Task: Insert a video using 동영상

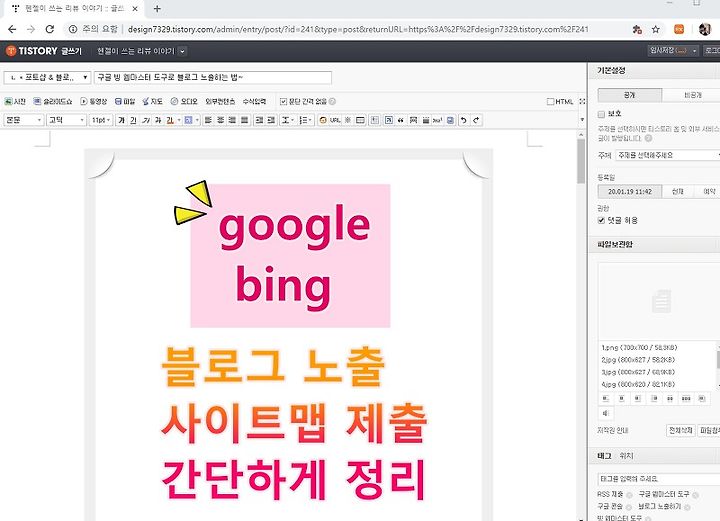Action: point(94,101)
